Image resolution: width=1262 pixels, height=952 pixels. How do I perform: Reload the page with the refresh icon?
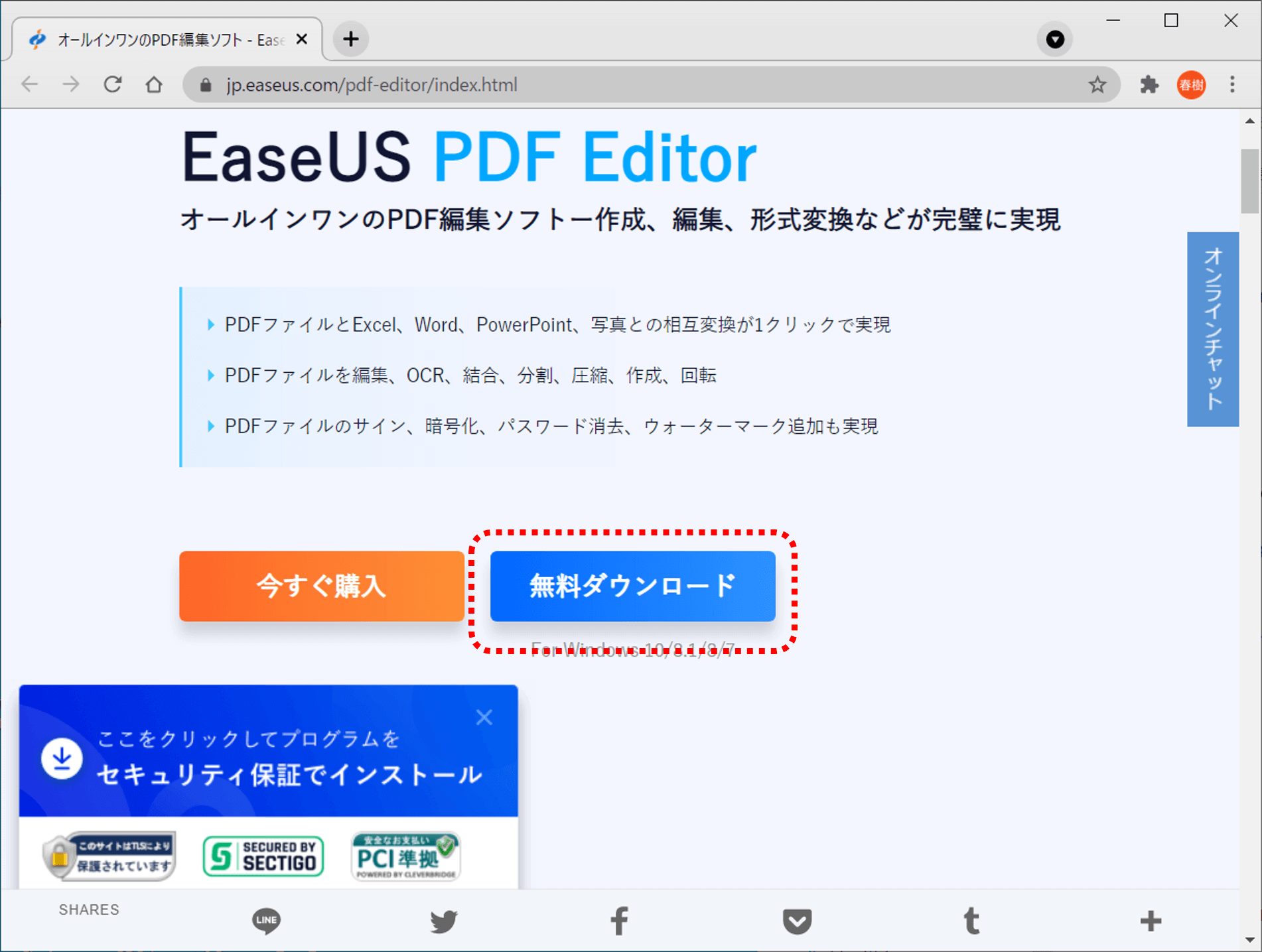tap(113, 85)
